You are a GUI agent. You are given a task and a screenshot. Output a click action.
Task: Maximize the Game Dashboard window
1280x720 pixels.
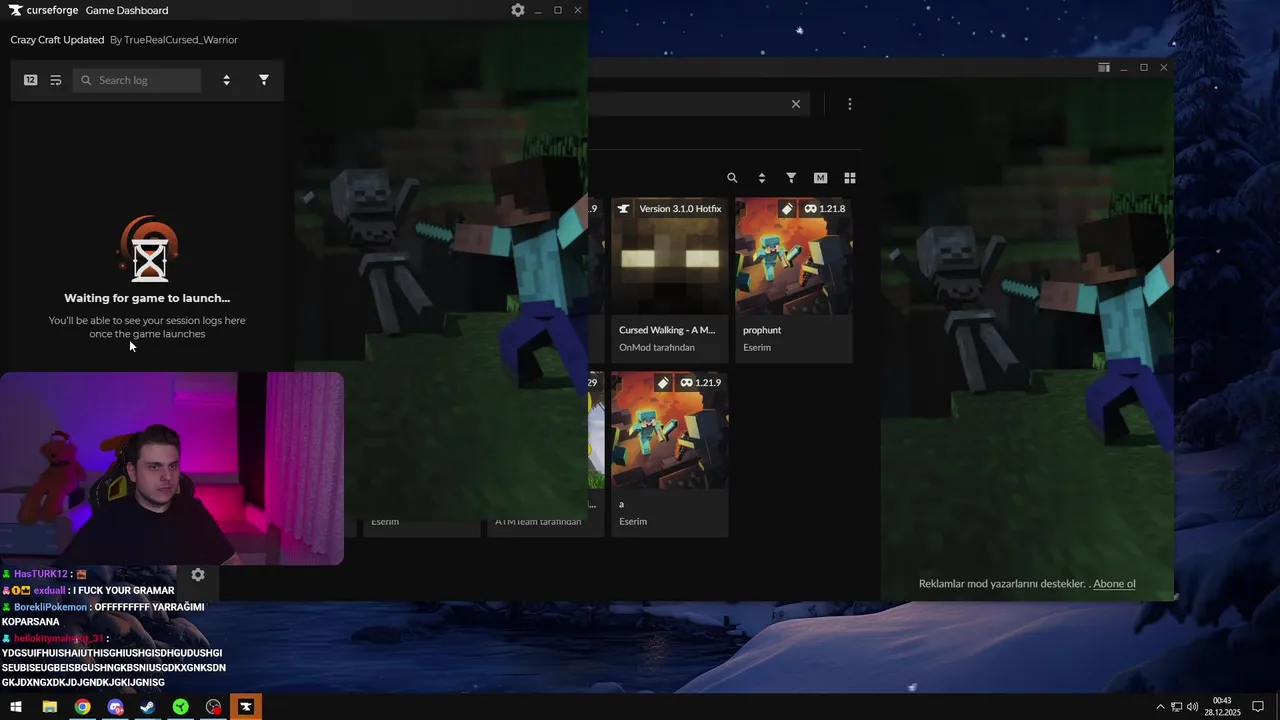click(x=558, y=10)
